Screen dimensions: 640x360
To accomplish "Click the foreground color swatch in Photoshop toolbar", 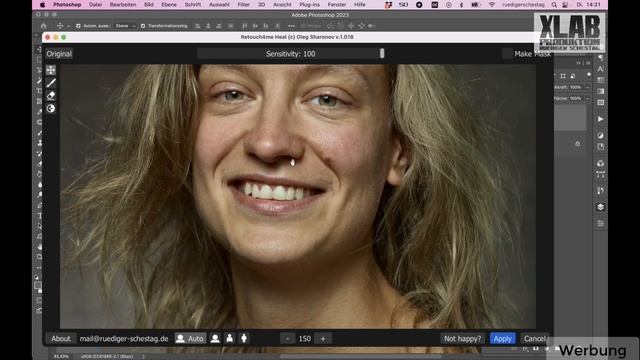I will (x=38, y=285).
